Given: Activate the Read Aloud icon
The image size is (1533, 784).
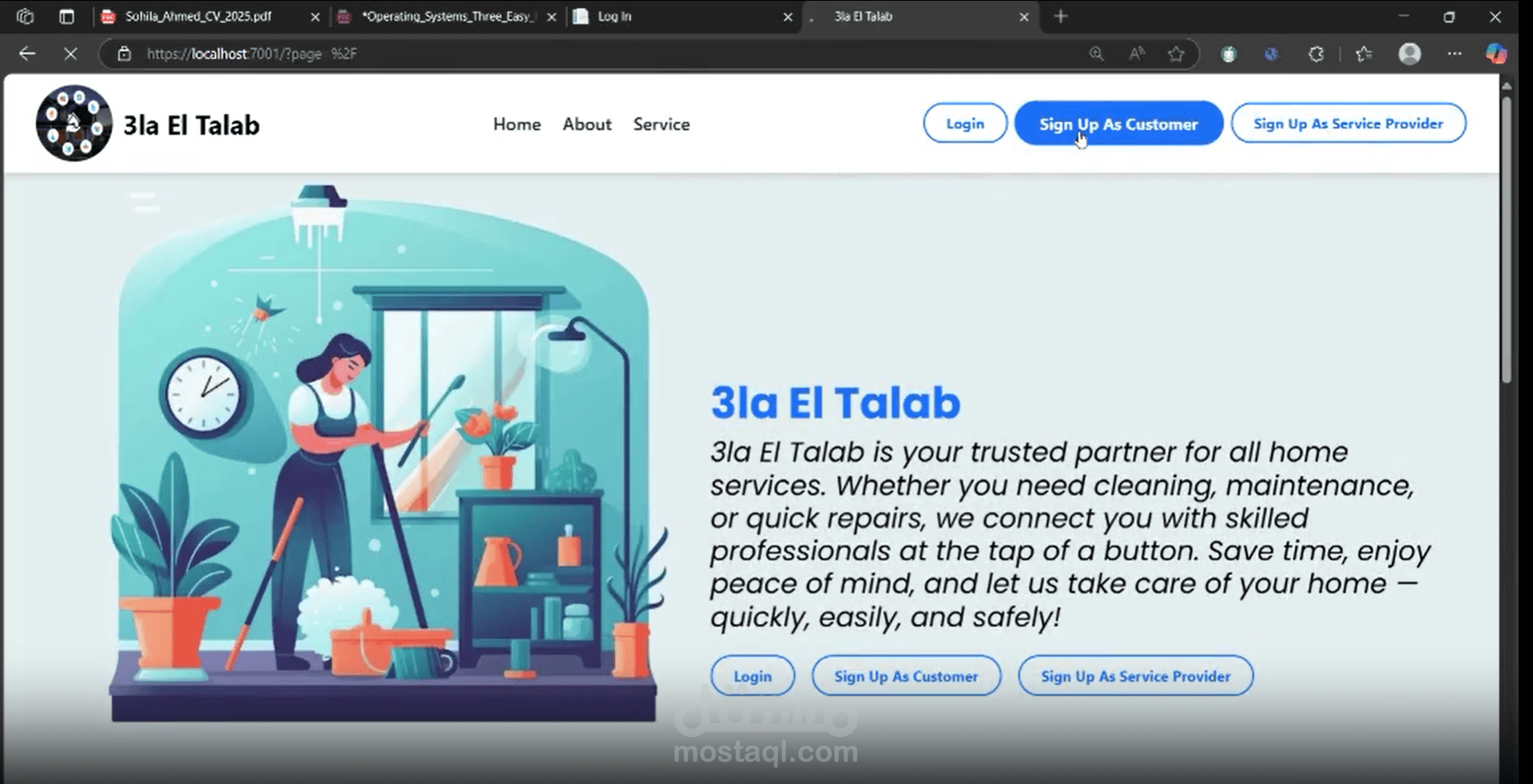Looking at the screenshot, I should 1136,53.
